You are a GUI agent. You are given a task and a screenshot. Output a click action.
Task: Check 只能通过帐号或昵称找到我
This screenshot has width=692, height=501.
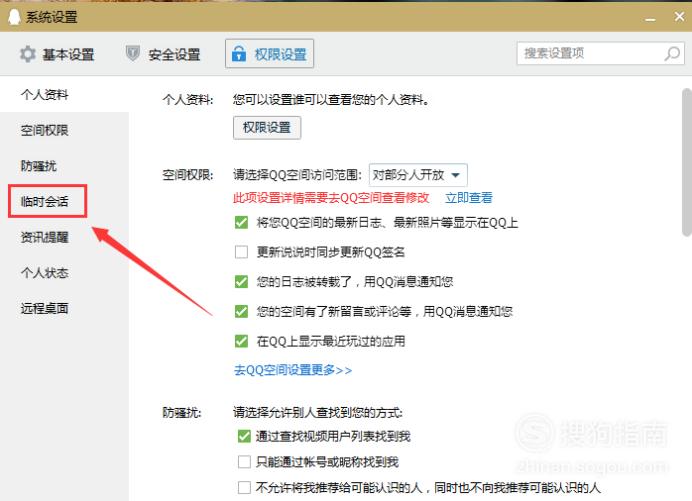[x=244, y=462]
